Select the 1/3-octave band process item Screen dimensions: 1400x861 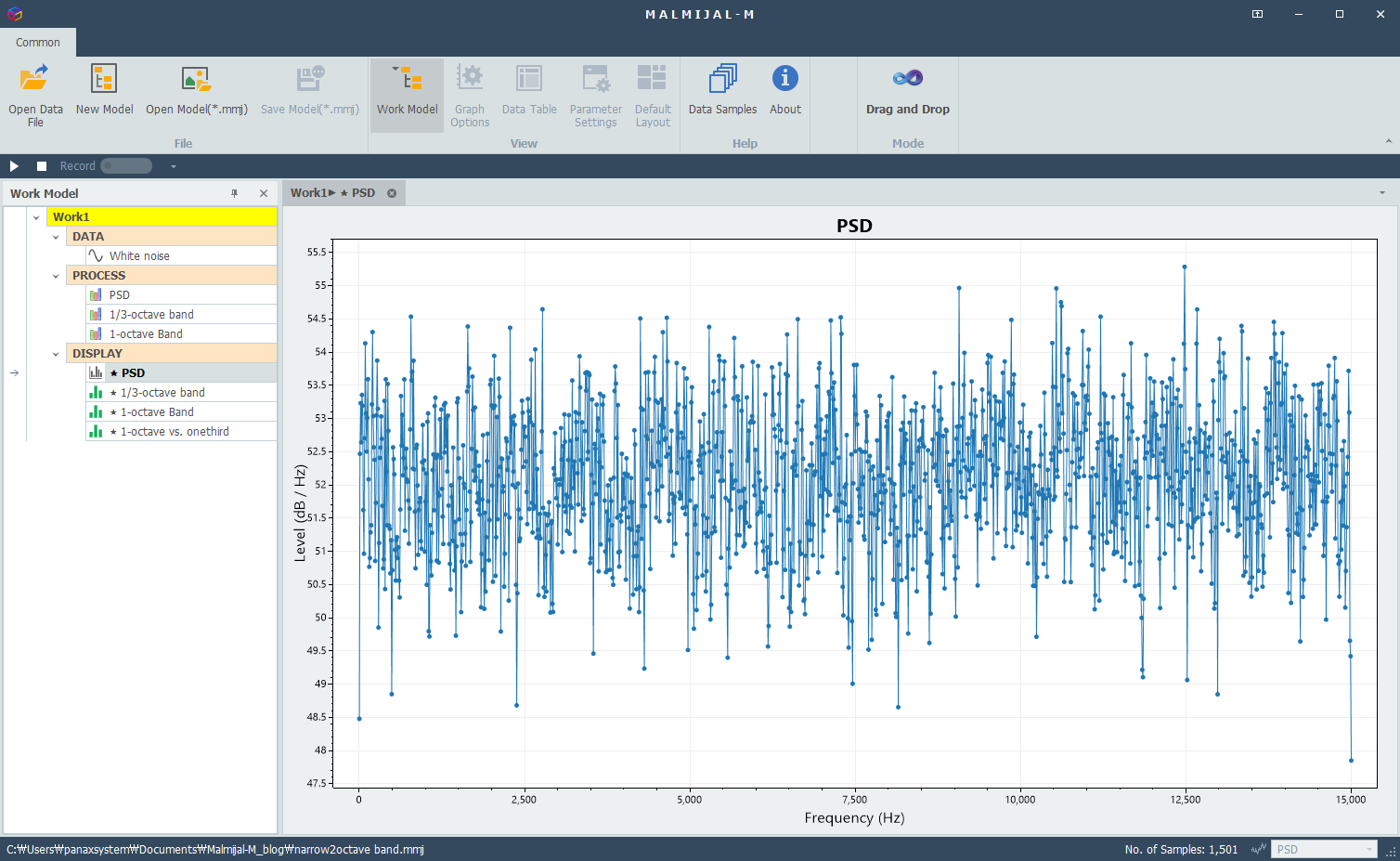(x=181, y=315)
